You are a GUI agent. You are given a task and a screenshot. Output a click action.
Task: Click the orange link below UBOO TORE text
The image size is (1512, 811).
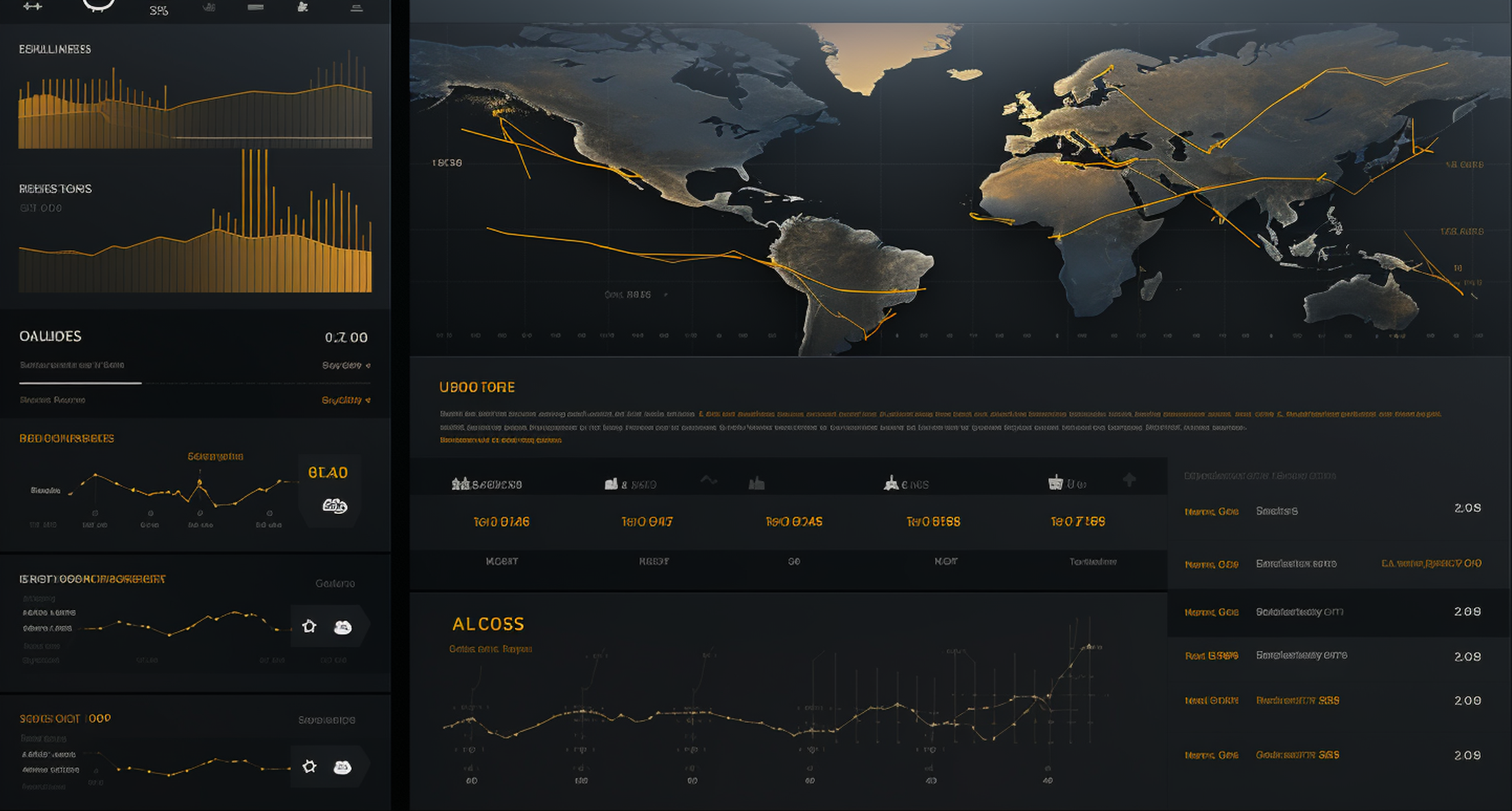click(501, 440)
